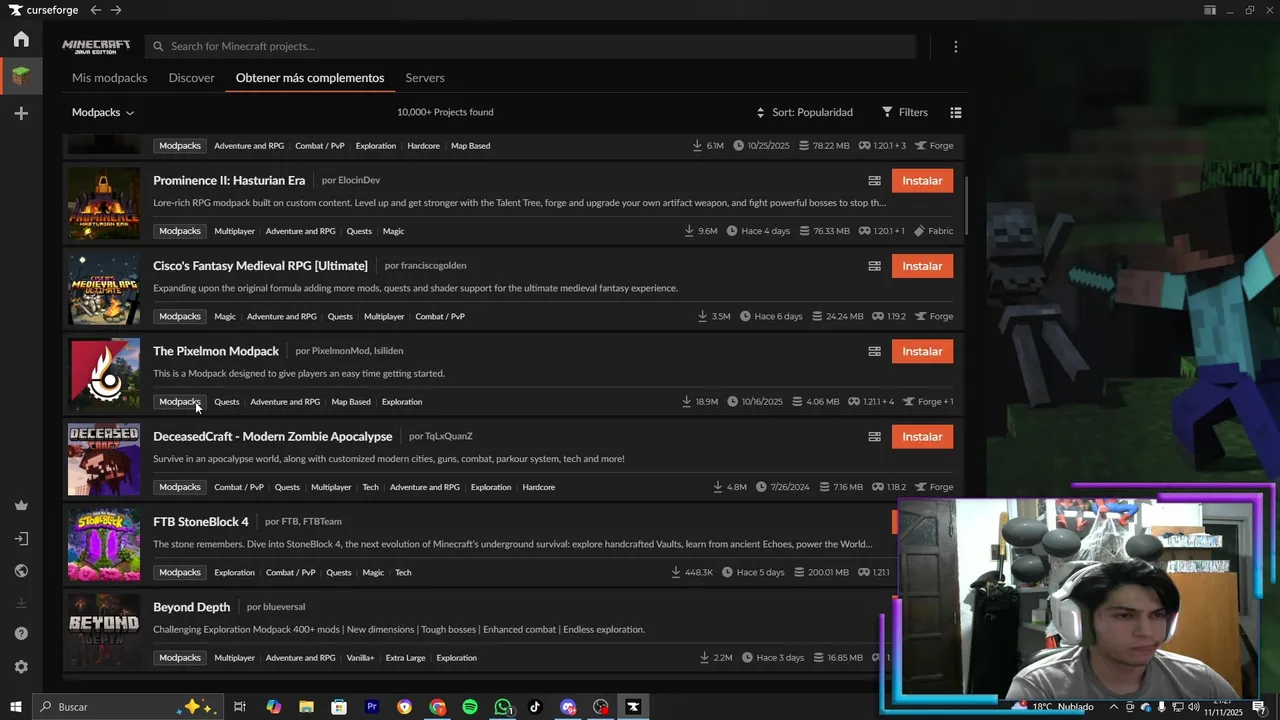Viewport: 1280px width, 720px height.
Task: Open Microsoft Store from the taskbar
Action: [339, 707]
